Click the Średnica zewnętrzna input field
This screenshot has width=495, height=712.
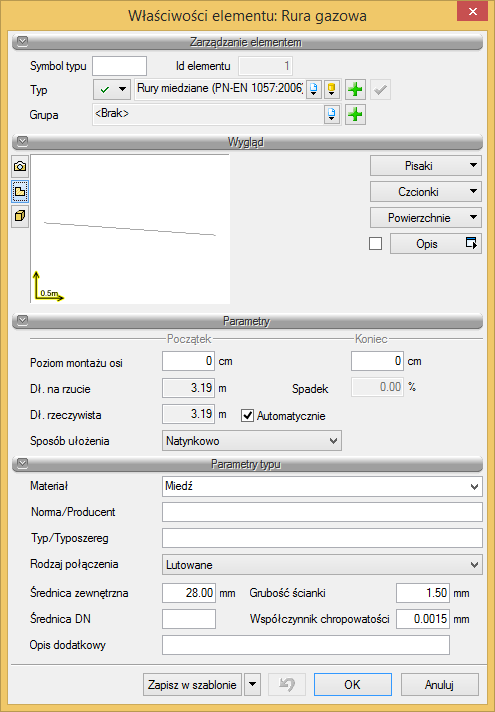pos(188,593)
